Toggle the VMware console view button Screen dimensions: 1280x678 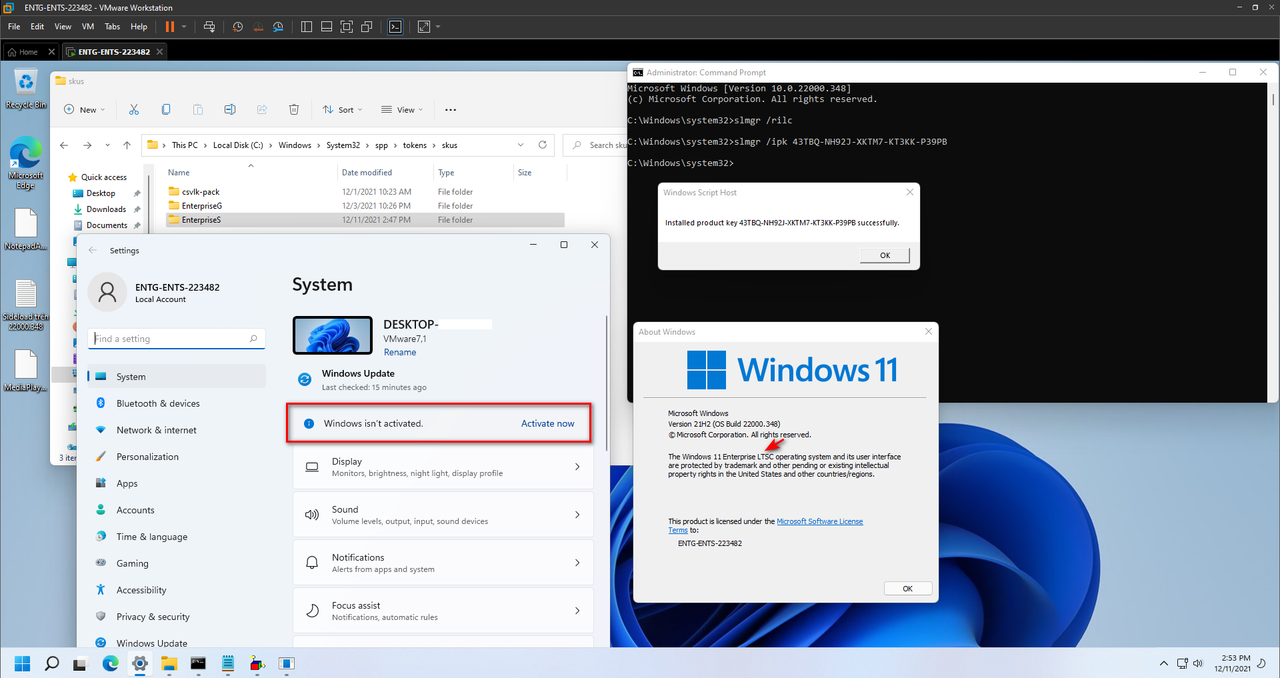(x=396, y=26)
